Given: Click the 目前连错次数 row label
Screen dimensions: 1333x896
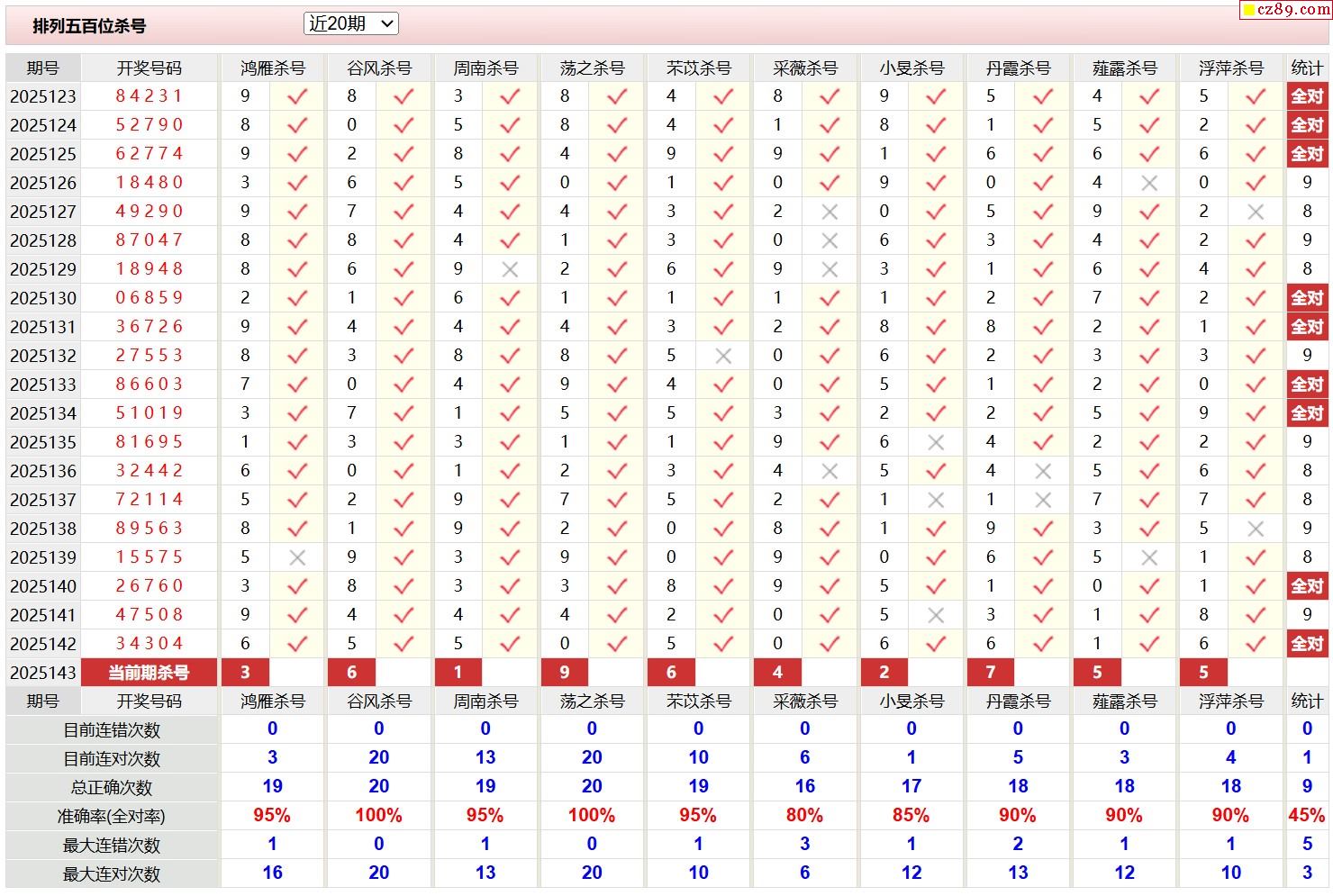Looking at the screenshot, I should pos(112,730).
